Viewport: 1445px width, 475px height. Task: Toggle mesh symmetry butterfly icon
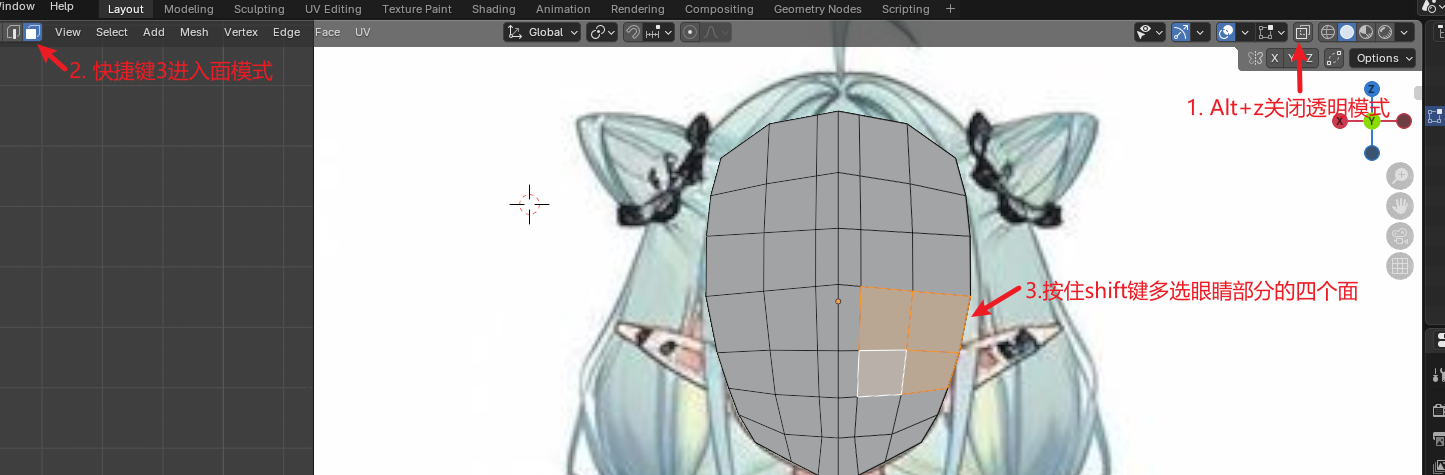(x=1254, y=58)
